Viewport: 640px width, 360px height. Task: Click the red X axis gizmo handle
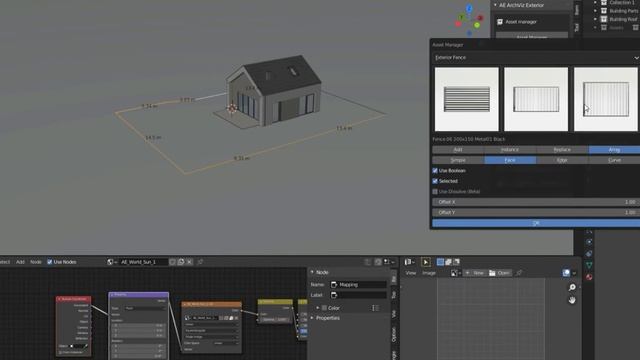click(x=480, y=18)
